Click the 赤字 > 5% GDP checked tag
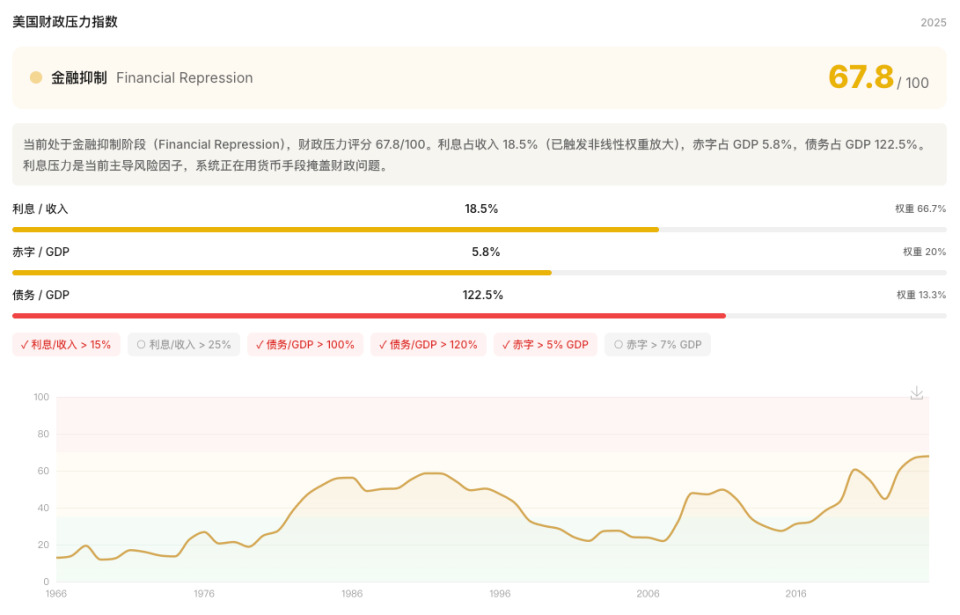 [545, 345]
